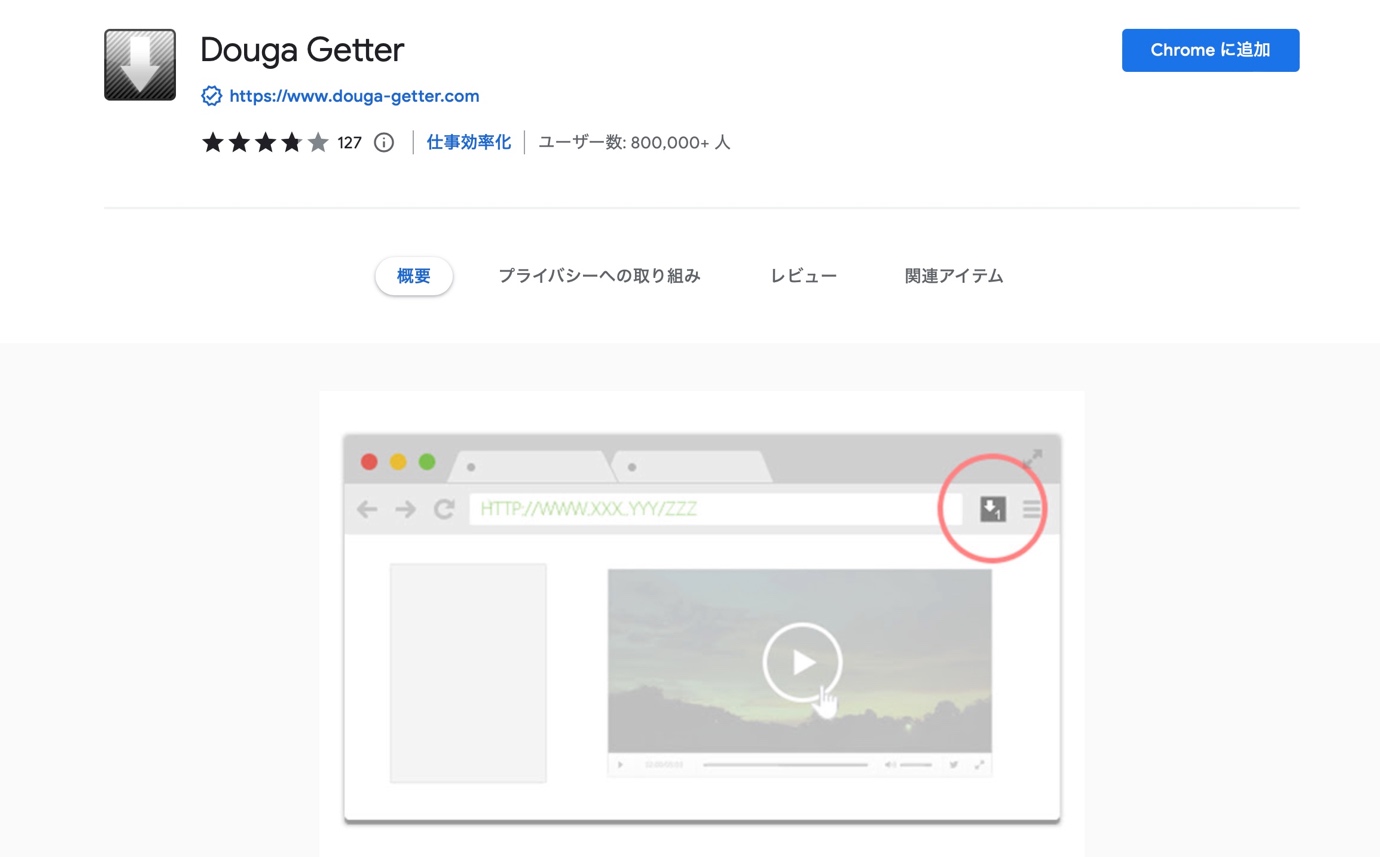Open the https://www.douga-getter.com publisher link
Viewport: 1380px width, 857px height.
tap(354, 96)
